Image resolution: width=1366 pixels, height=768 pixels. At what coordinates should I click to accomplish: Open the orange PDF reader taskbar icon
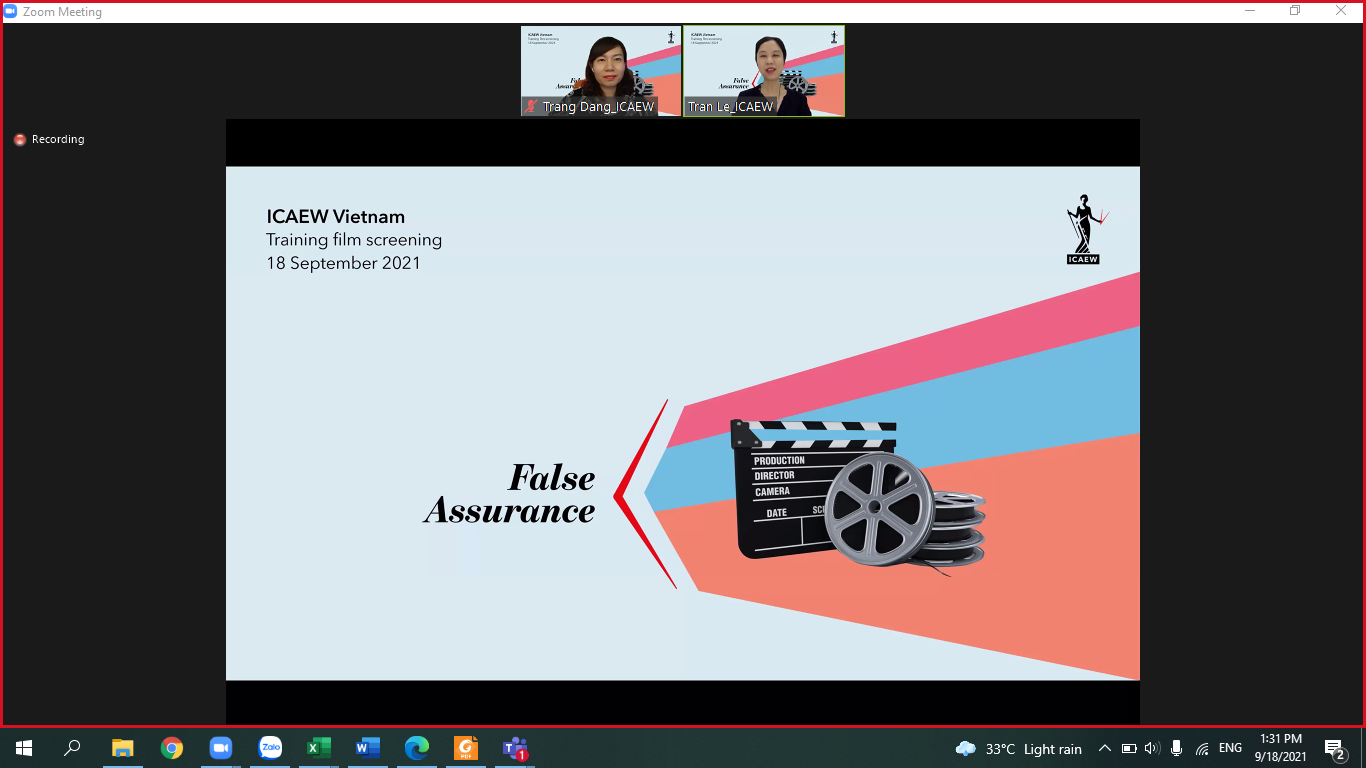tap(466, 748)
